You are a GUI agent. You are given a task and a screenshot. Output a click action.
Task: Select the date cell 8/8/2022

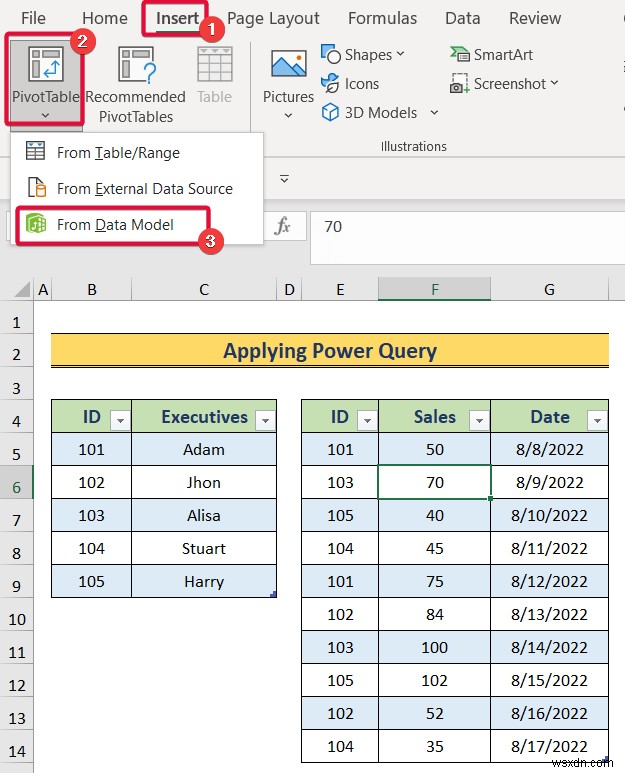[x=549, y=450]
